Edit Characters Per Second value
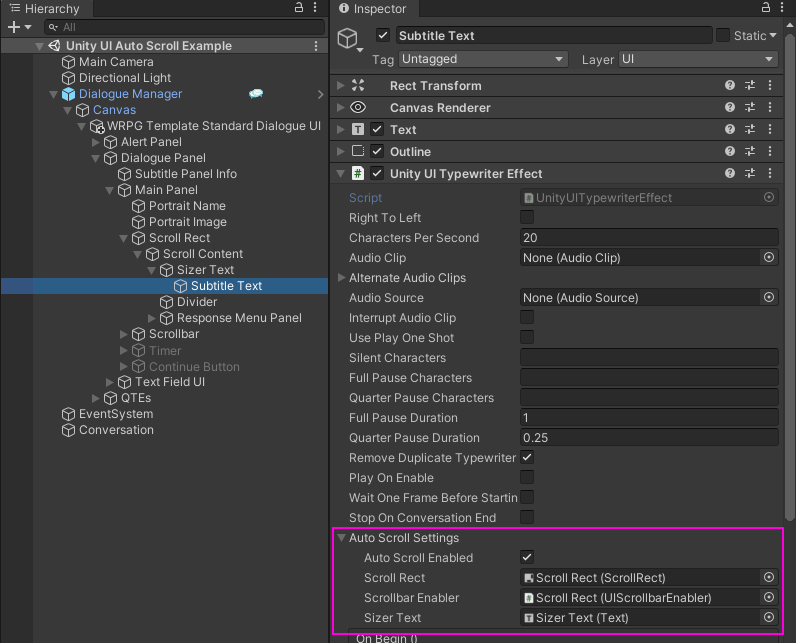This screenshot has height=643, width=796. click(649, 238)
